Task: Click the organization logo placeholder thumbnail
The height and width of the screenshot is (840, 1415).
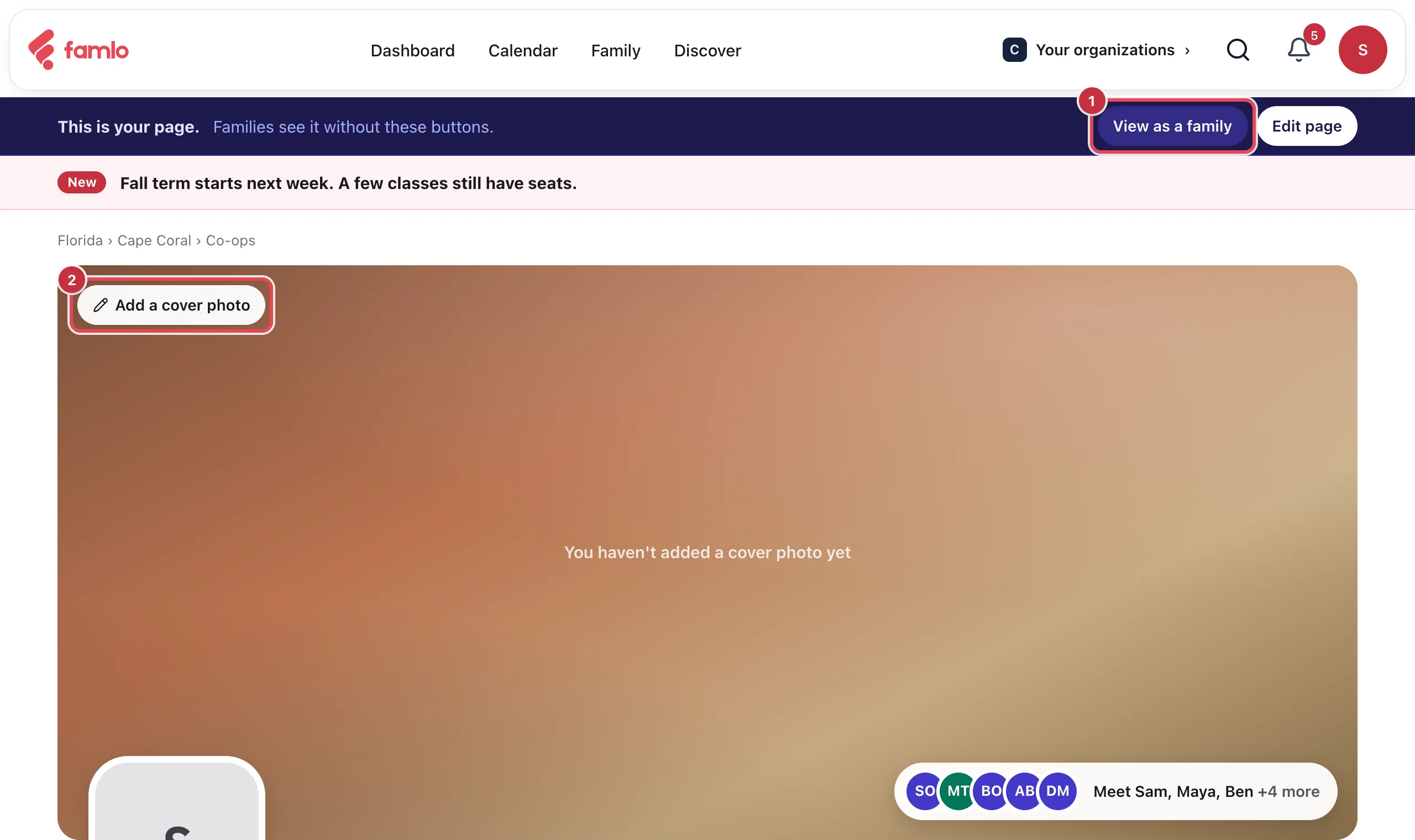Action: click(176, 799)
